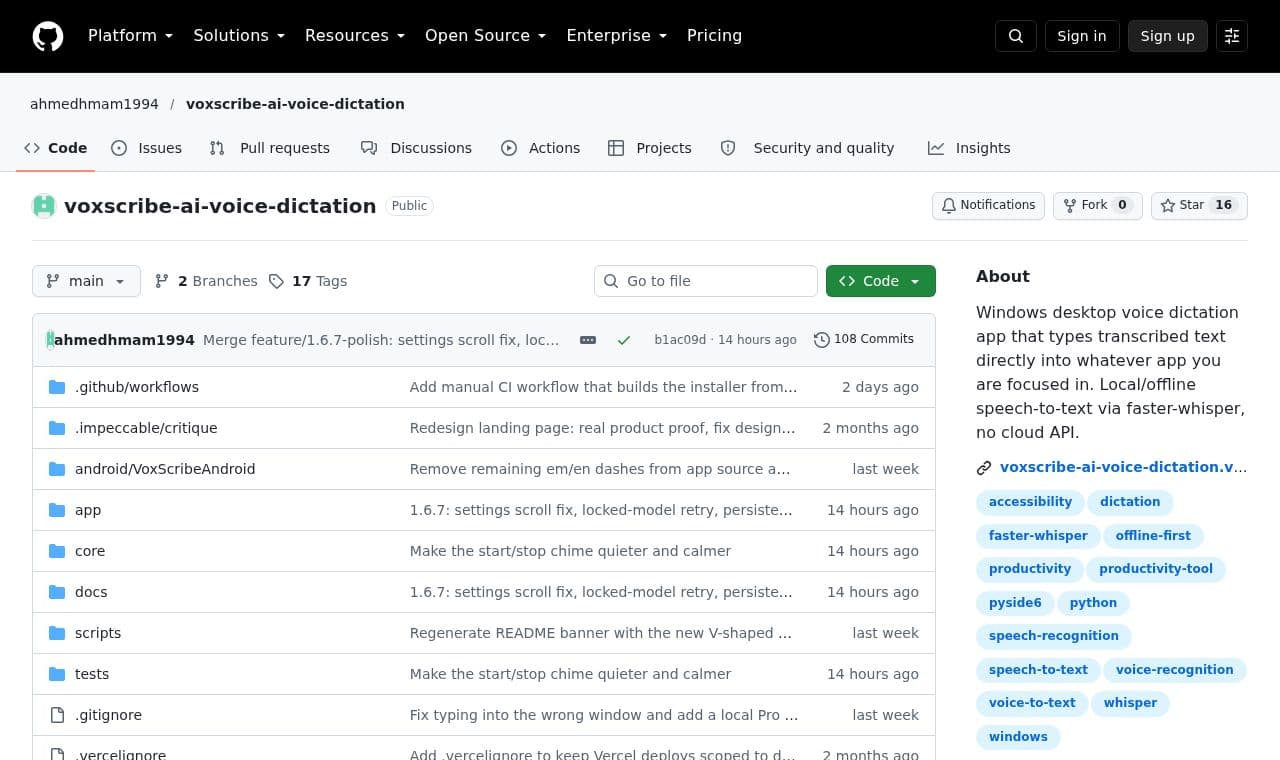Select the accessibility topic tag
The width and height of the screenshot is (1280, 760).
point(1030,502)
